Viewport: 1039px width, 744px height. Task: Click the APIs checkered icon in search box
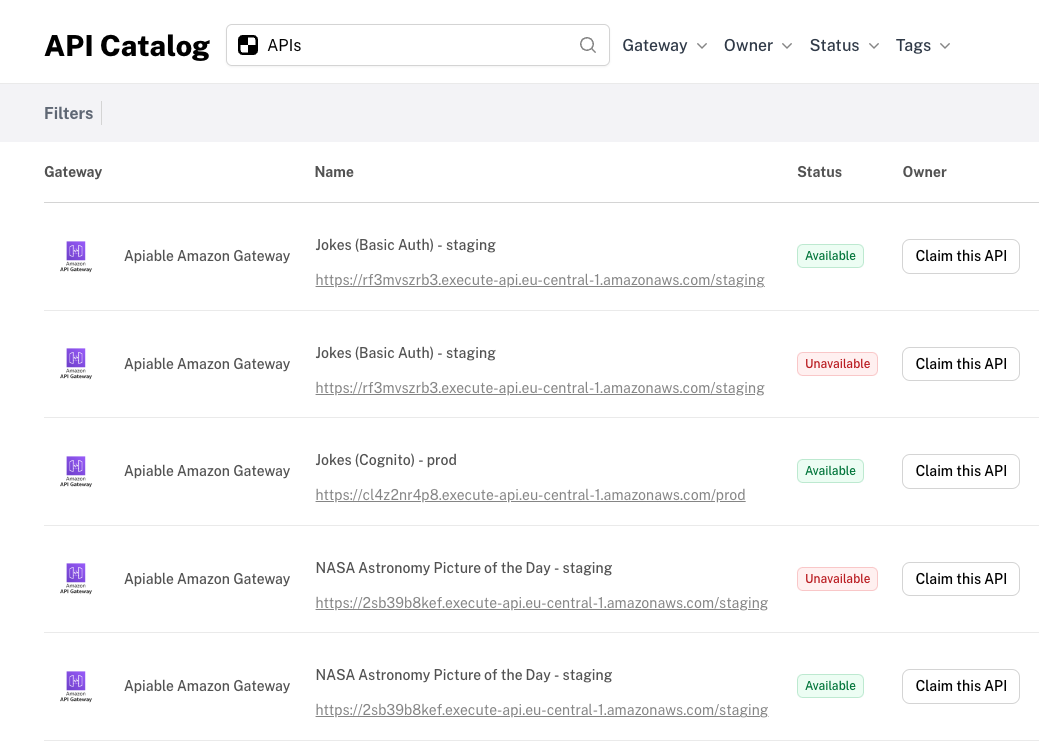(248, 45)
